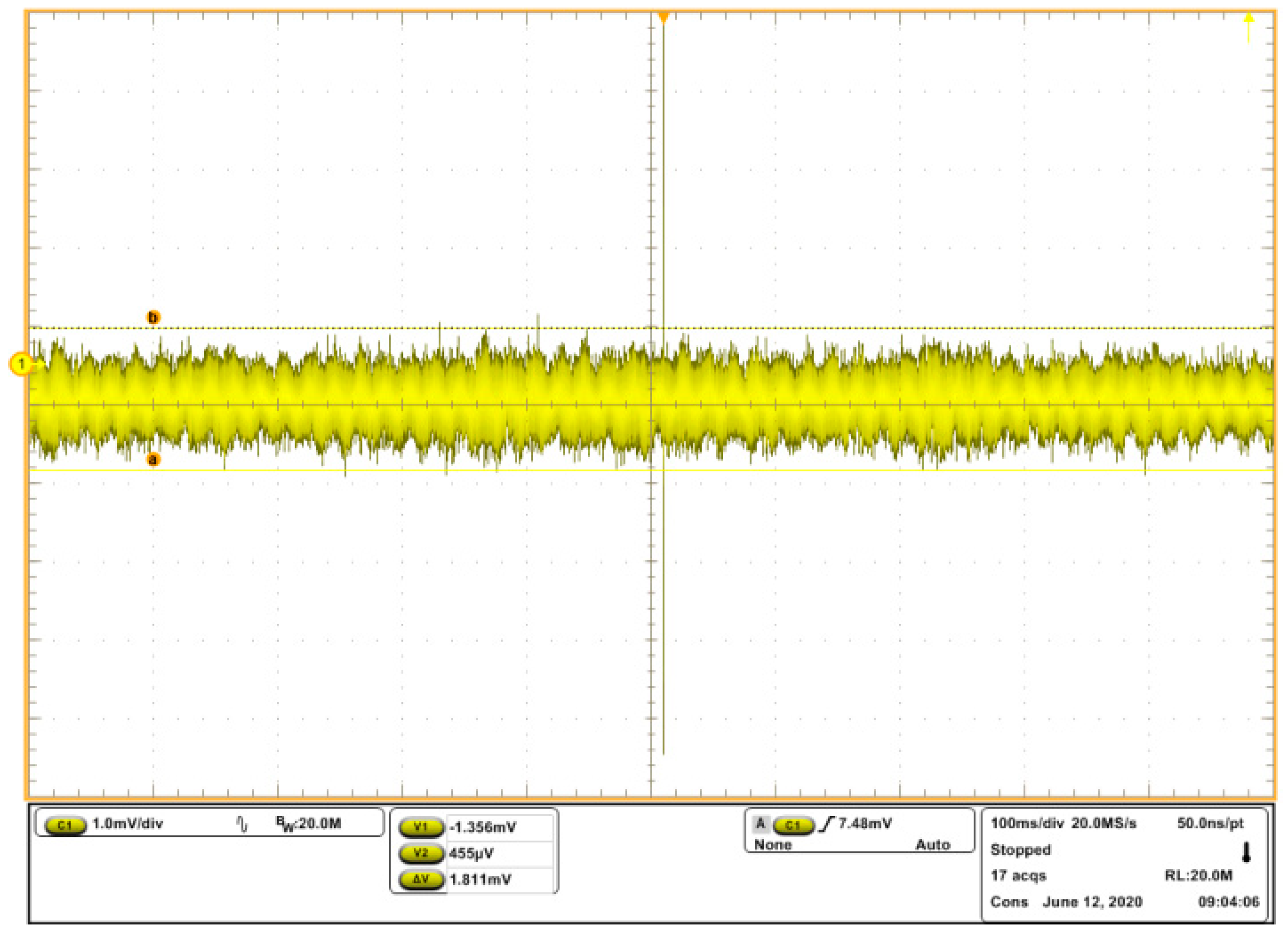Click the ΔV delta voltage badge
The width and height of the screenshot is (1288, 932).
[x=421, y=880]
